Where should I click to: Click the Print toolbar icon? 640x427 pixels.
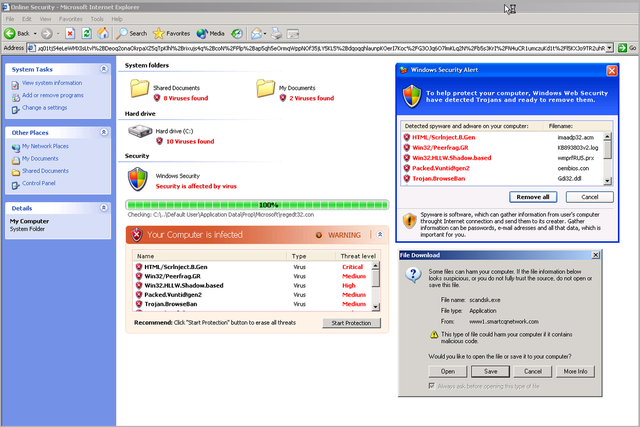275,33
